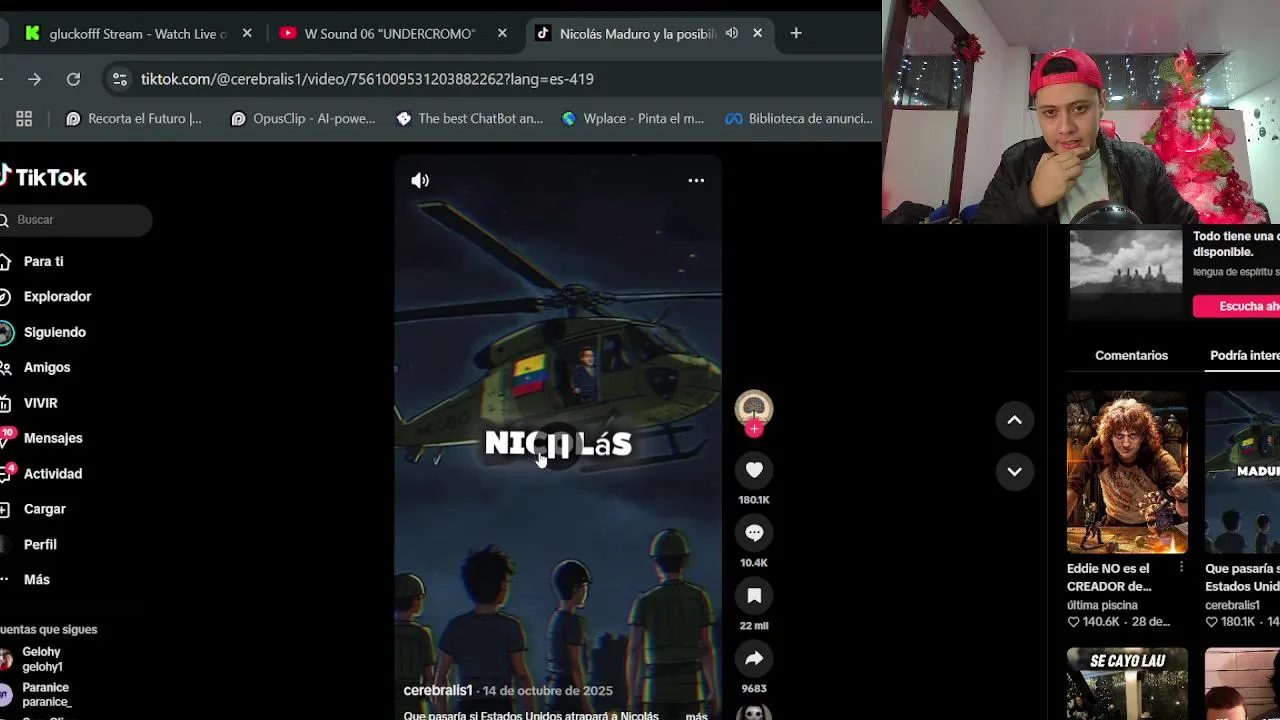Open a new browser tab
Viewport: 1280px width, 720px height.
796,33
